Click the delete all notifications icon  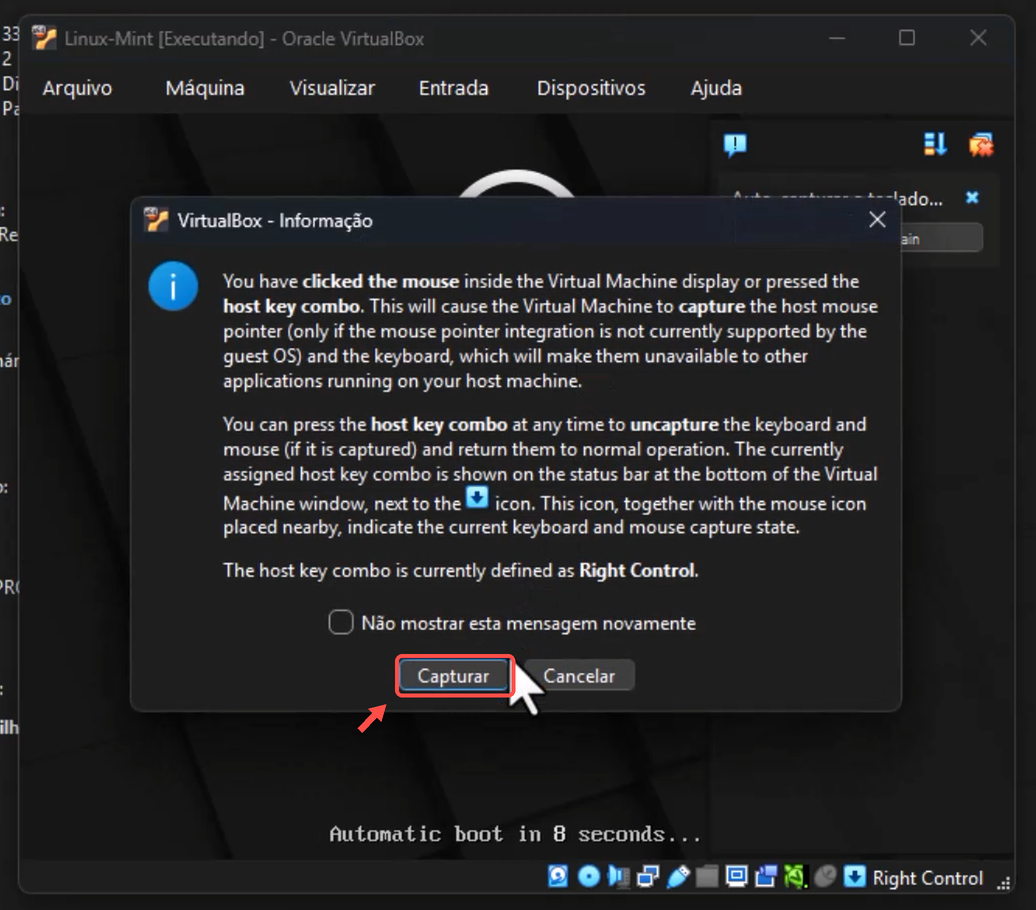(x=981, y=144)
